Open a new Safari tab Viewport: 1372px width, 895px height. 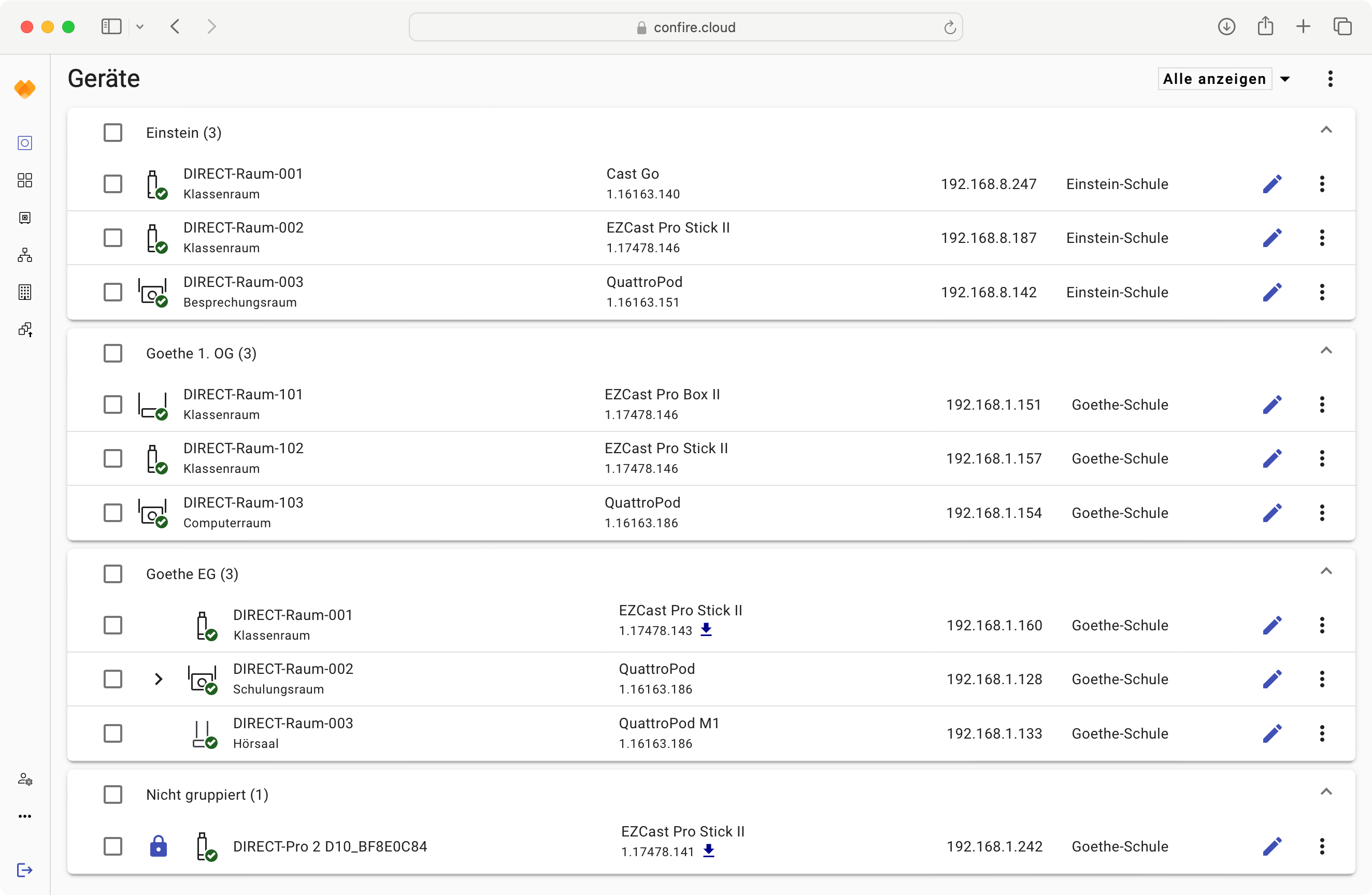[1304, 26]
